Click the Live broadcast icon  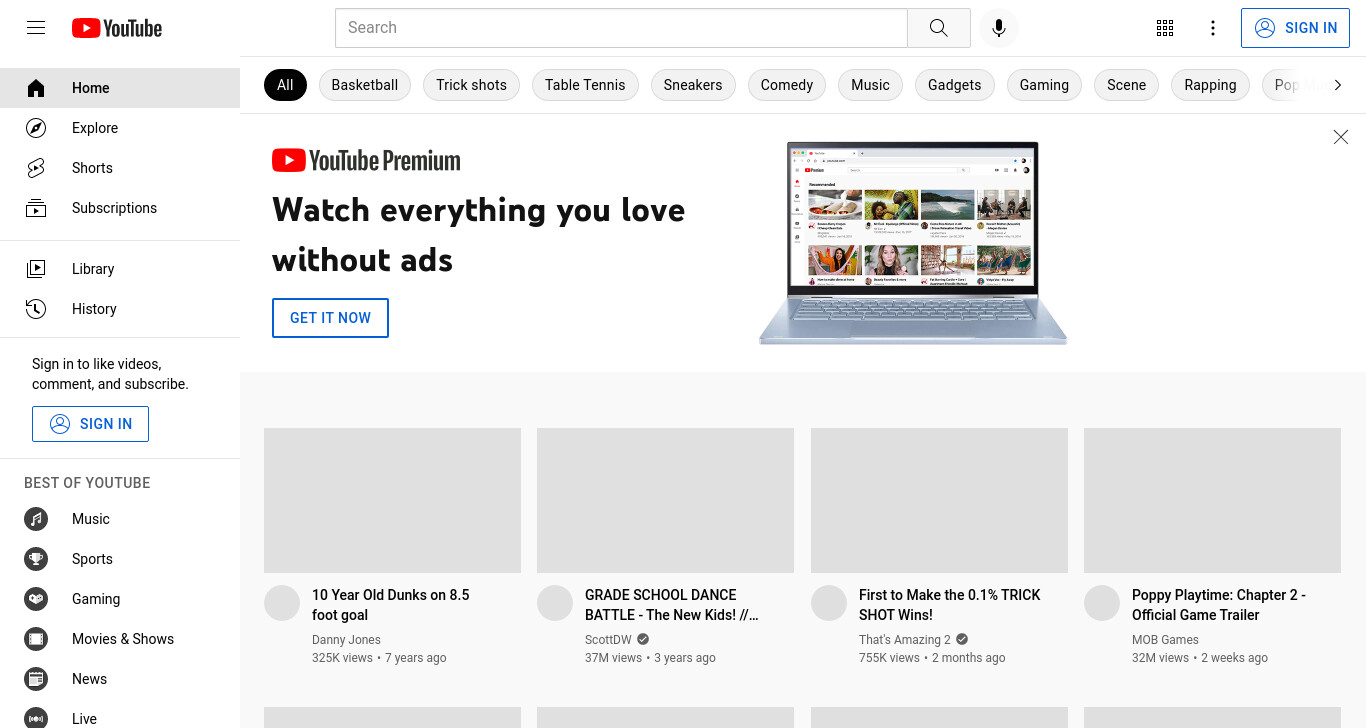(36, 719)
